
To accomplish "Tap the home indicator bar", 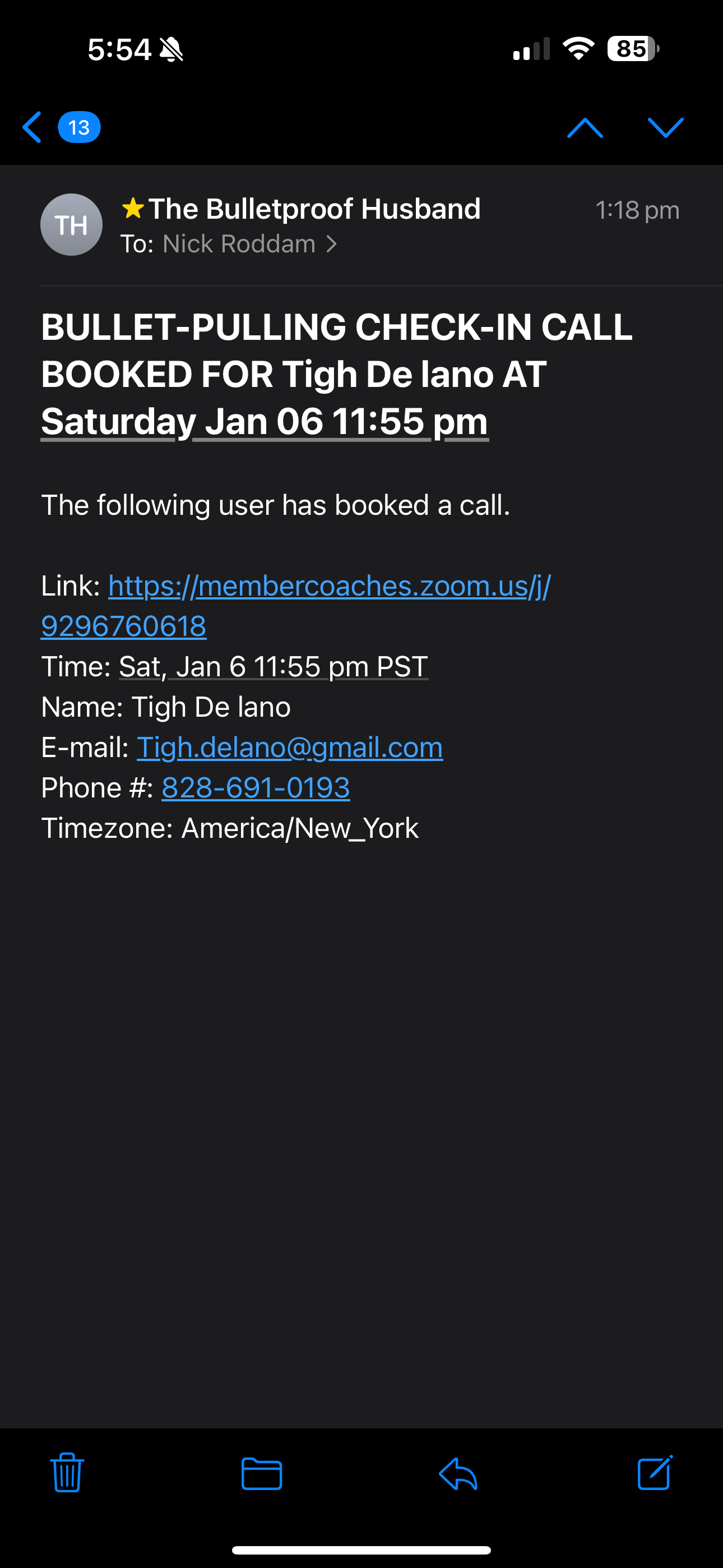I will (x=361, y=1549).
